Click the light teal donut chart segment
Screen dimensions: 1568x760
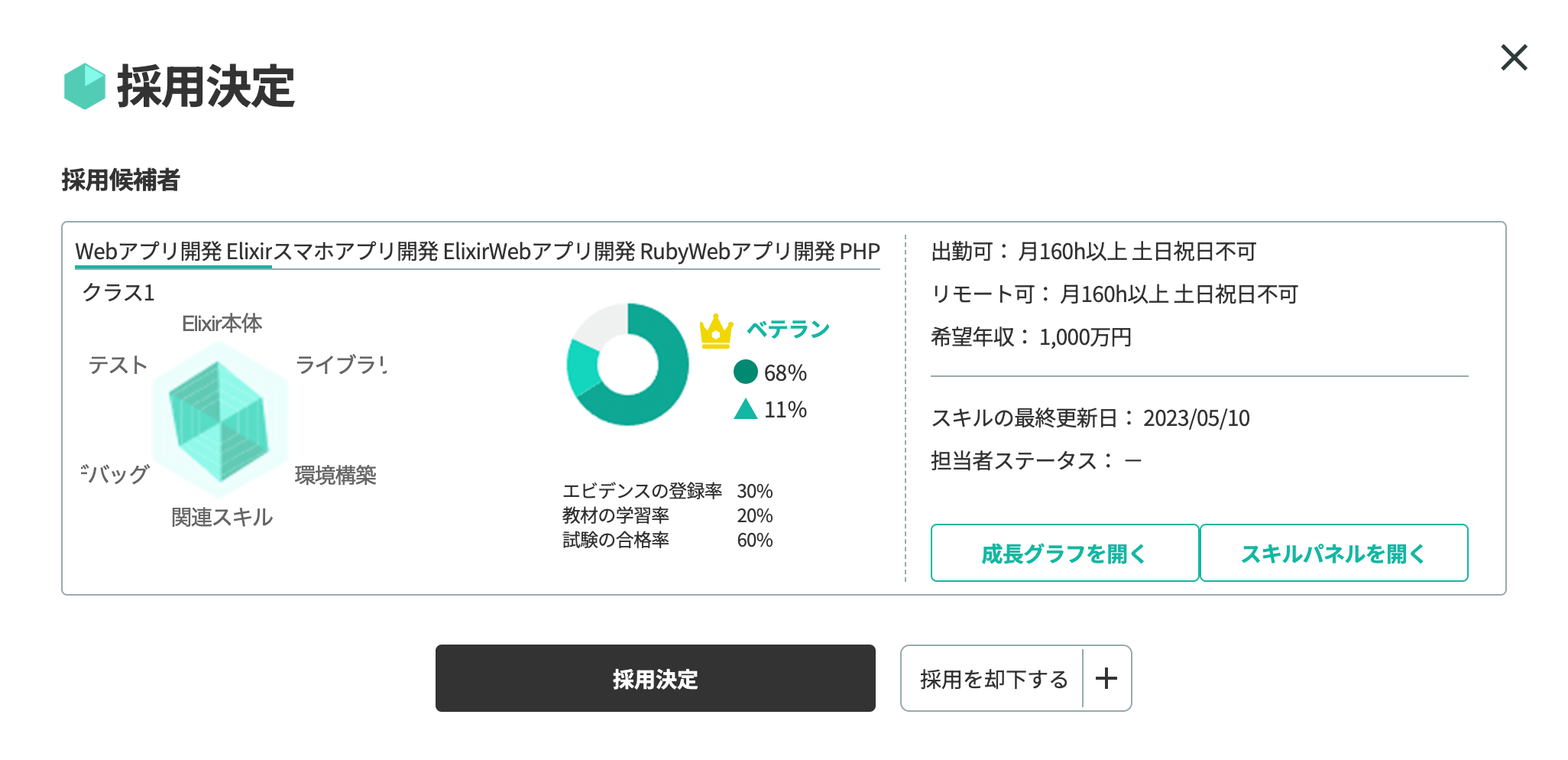tap(582, 365)
